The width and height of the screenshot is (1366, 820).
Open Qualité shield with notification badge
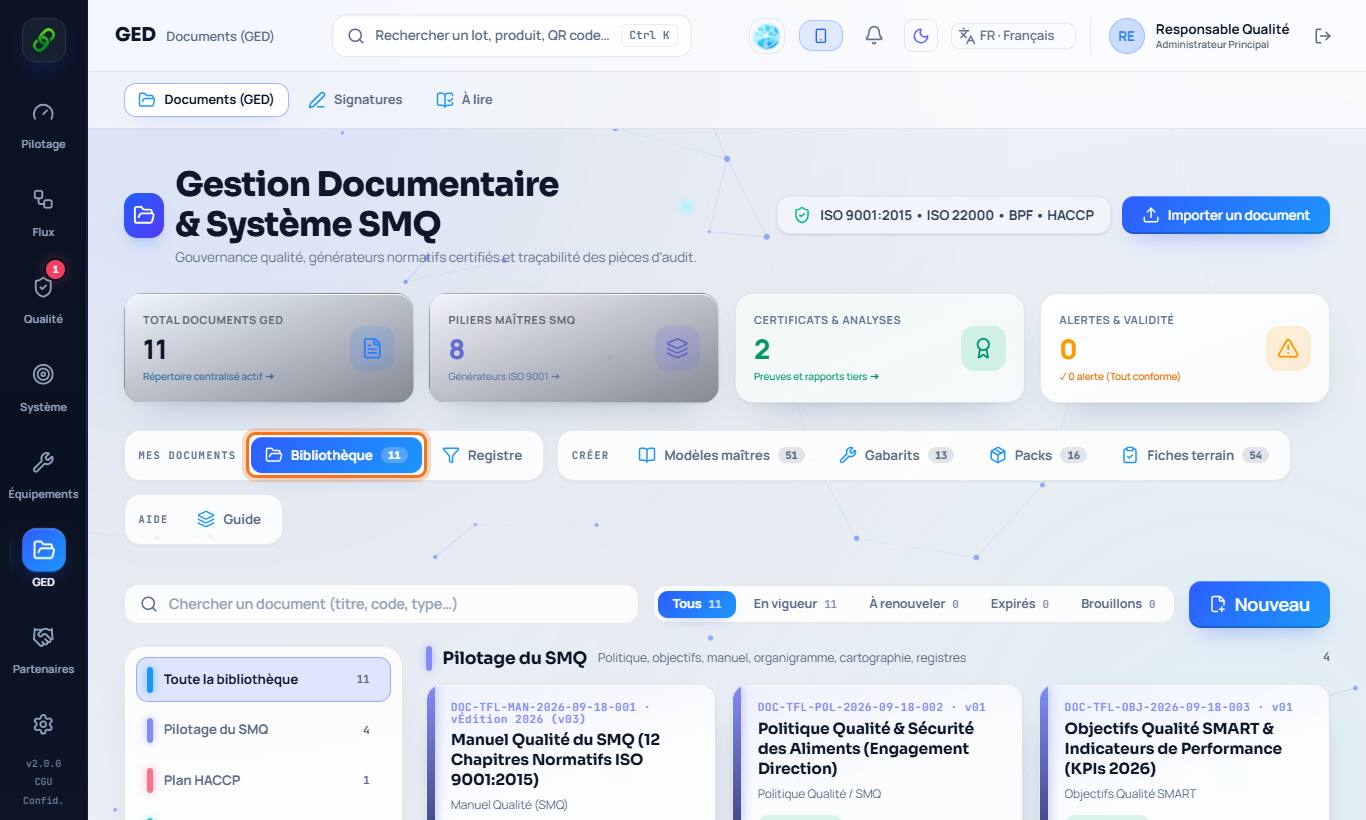[43, 298]
